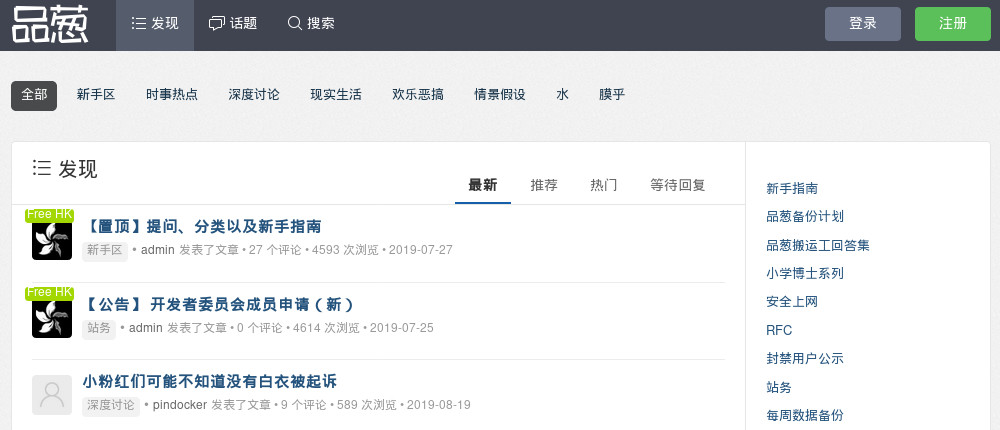Screen dimensions: 1000x430
Task: Open admin avatar on 【置顶】 post
Action: tap(52, 240)
